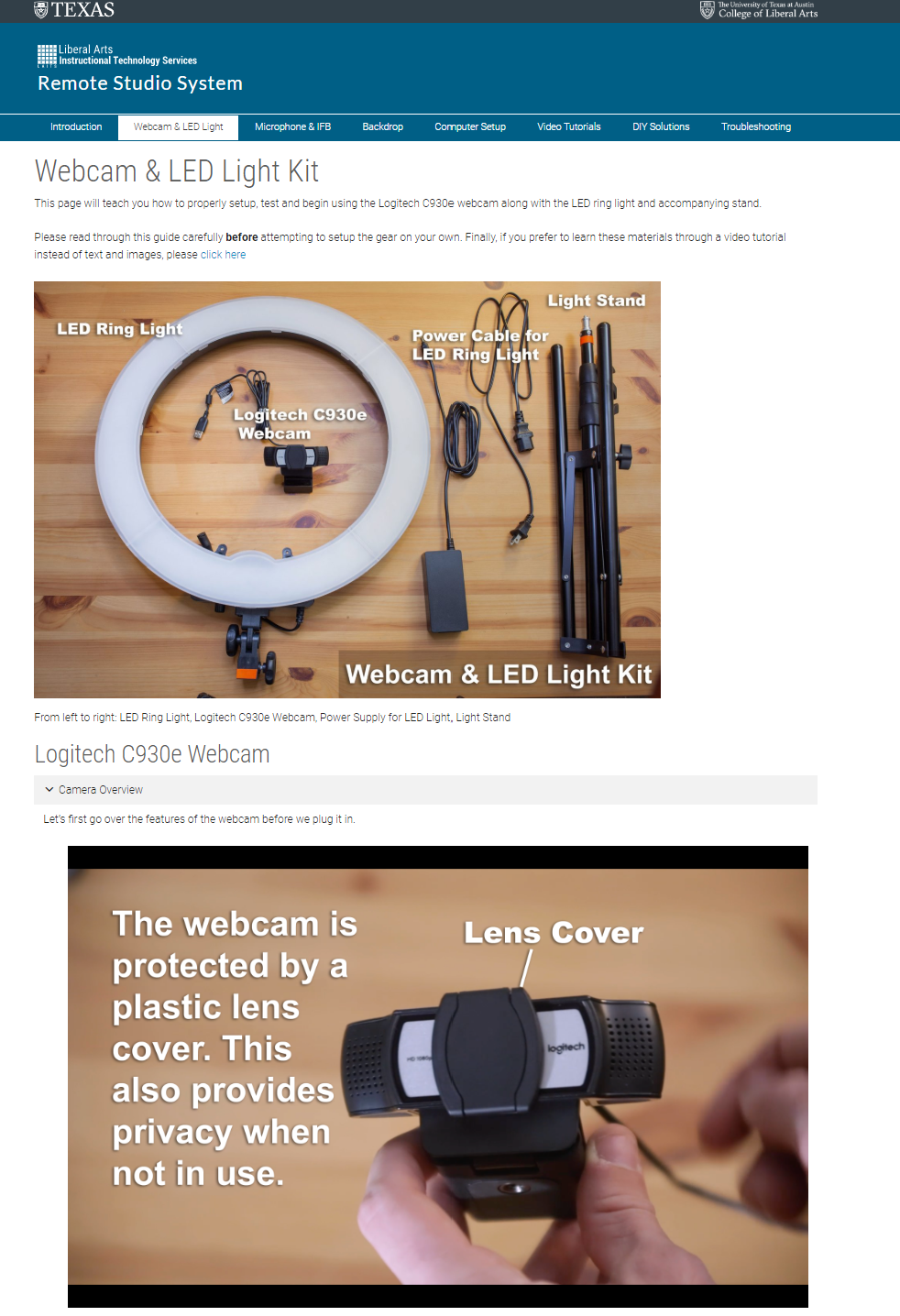Viewport: 900px width, 1316px height.
Task: View the Video Tutorials tab
Action: tap(569, 127)
